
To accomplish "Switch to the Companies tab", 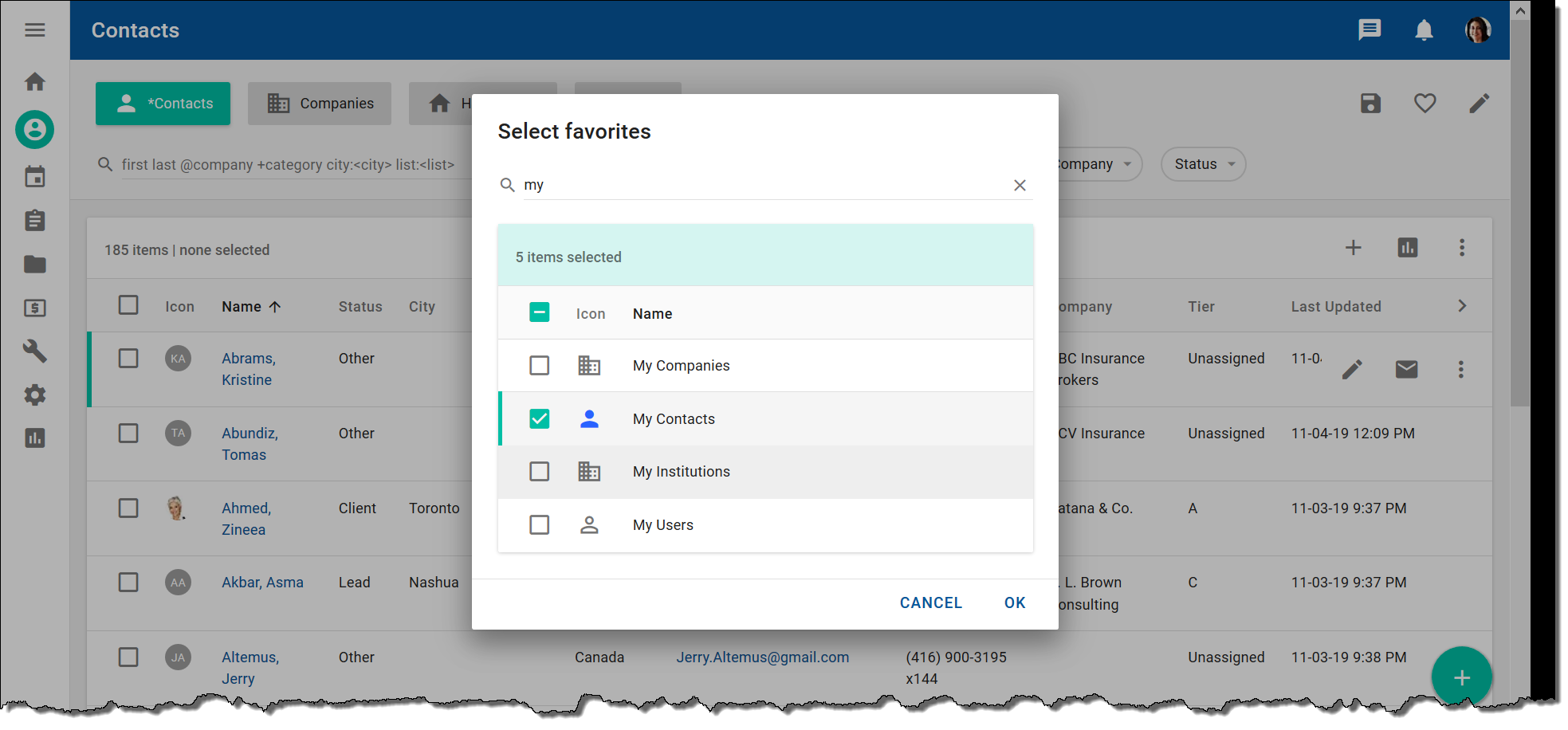I will click(320, 104).
